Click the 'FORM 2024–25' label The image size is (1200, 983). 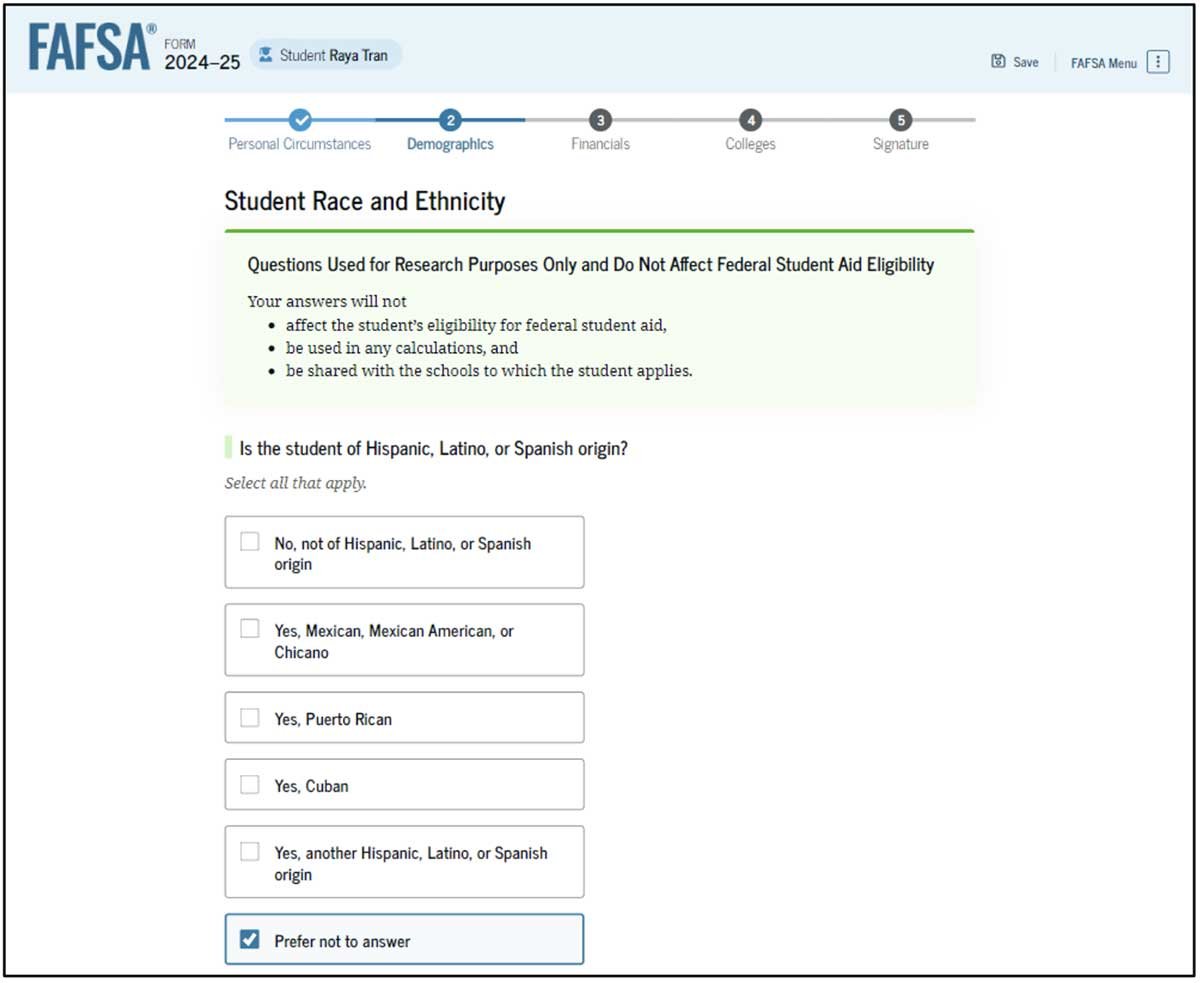click(202, 55)
